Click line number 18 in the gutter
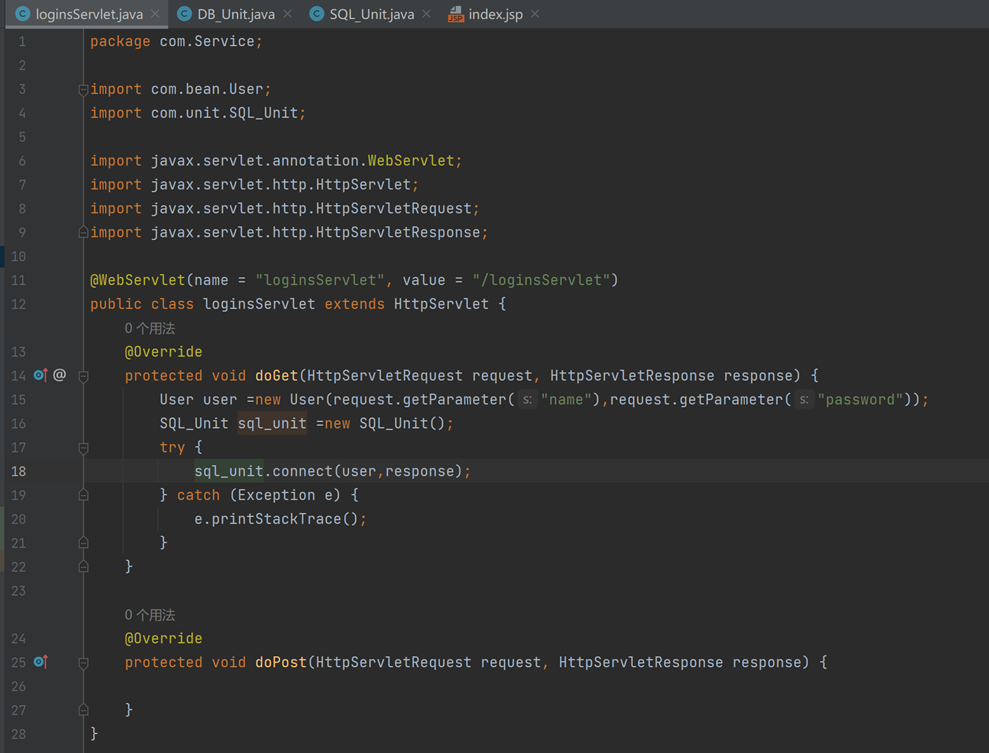This screenshot has width=989, height=753. point(19,472)
